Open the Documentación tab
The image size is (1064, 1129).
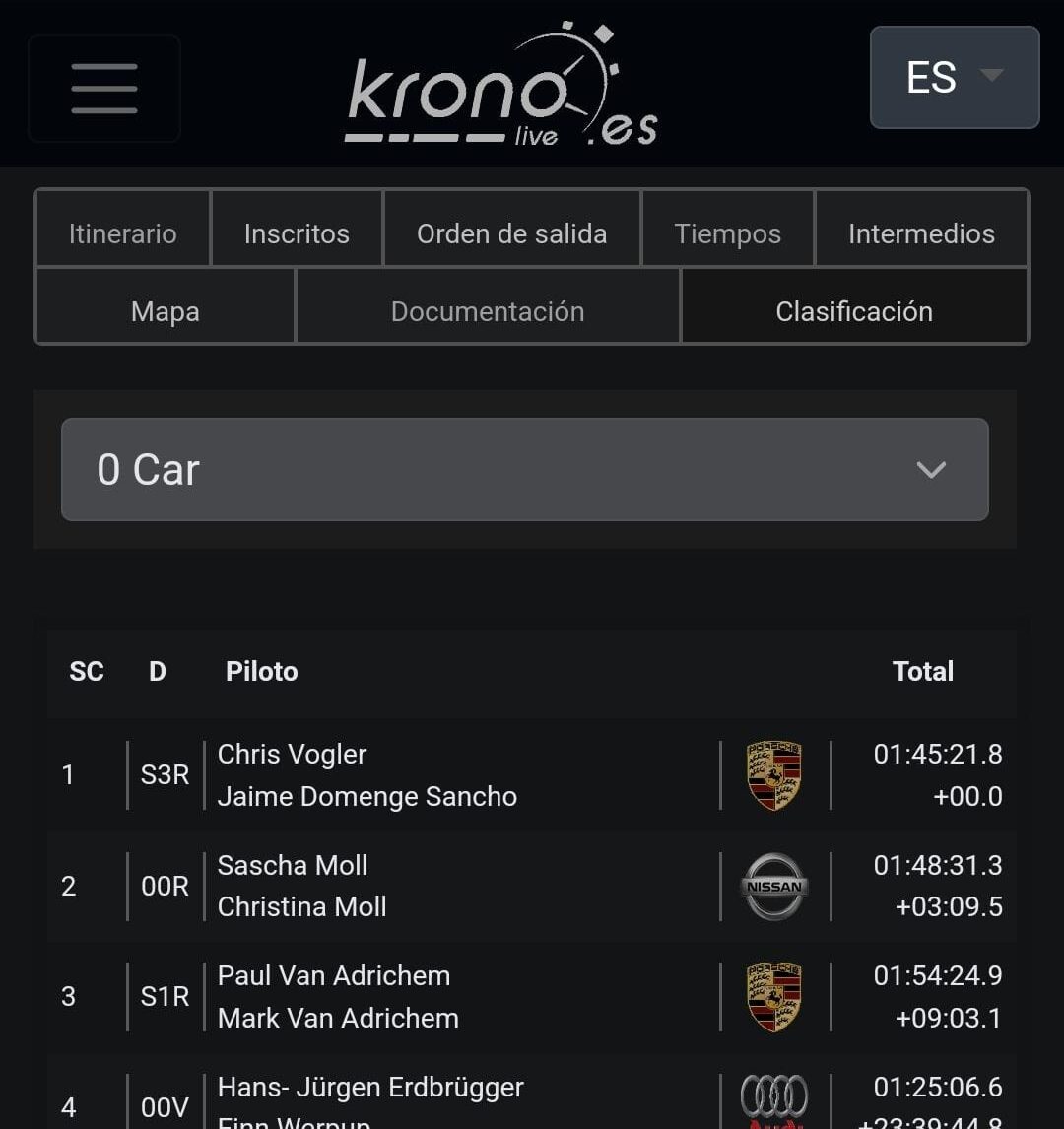[x=488, y=311]
